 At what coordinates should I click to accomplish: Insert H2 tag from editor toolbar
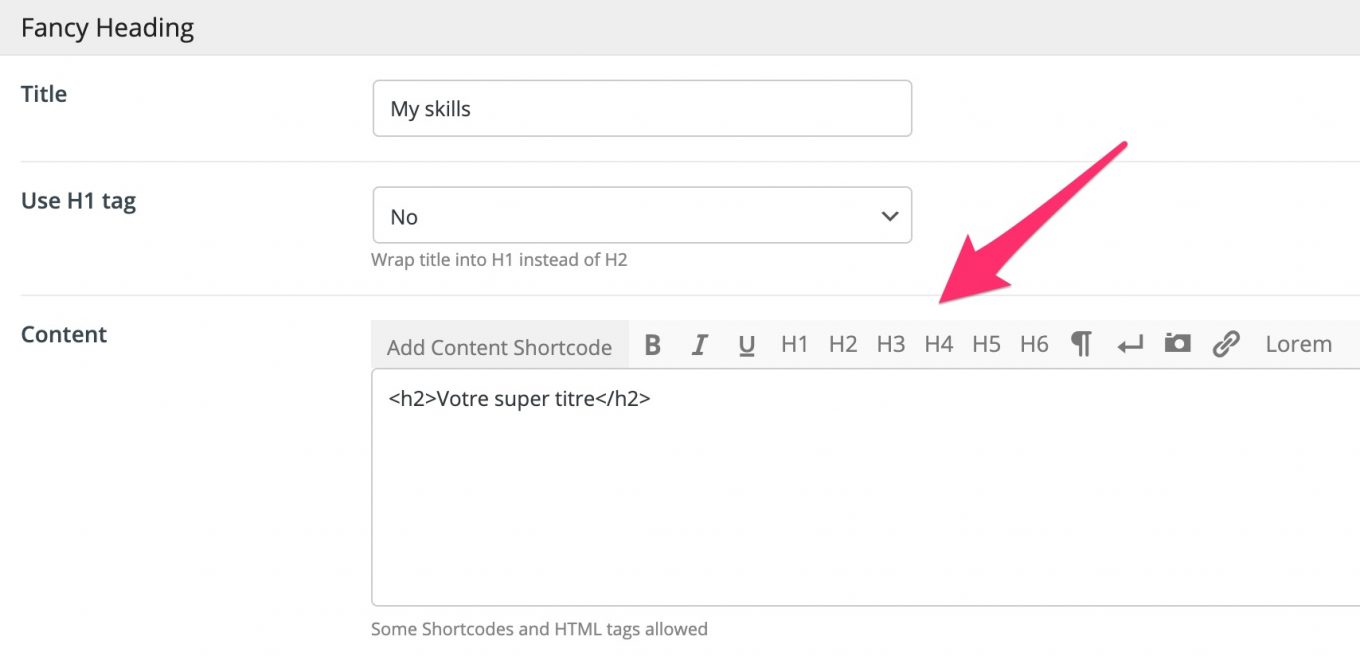(842, 345)
